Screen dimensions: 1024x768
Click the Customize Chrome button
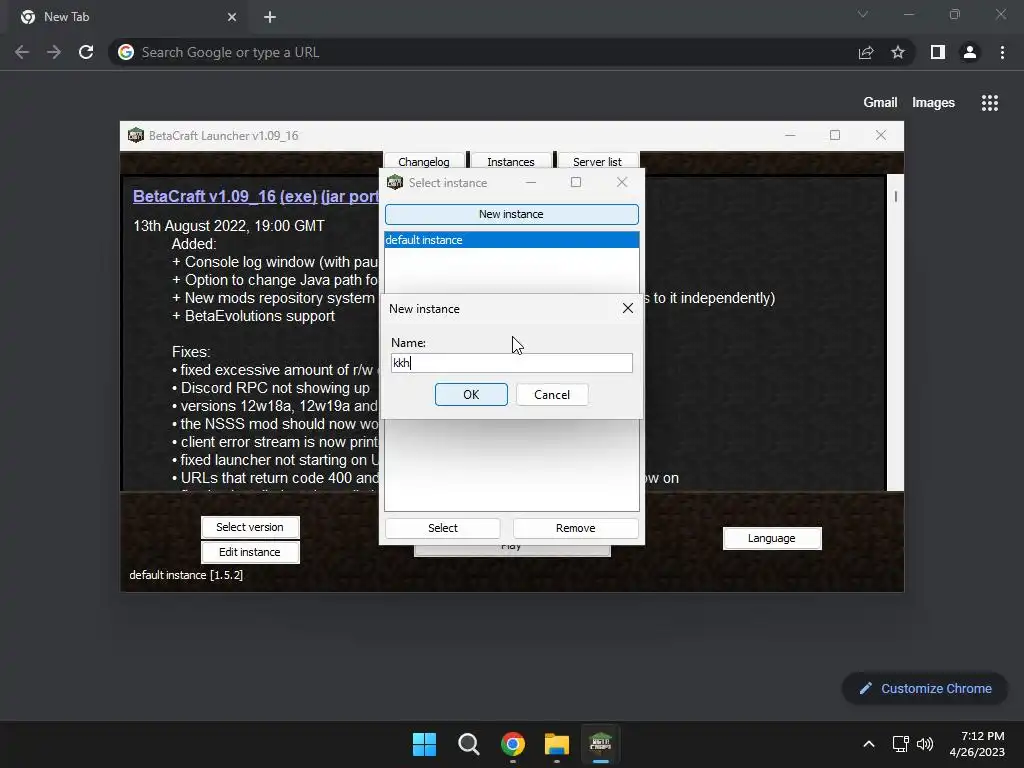(925, 688)
